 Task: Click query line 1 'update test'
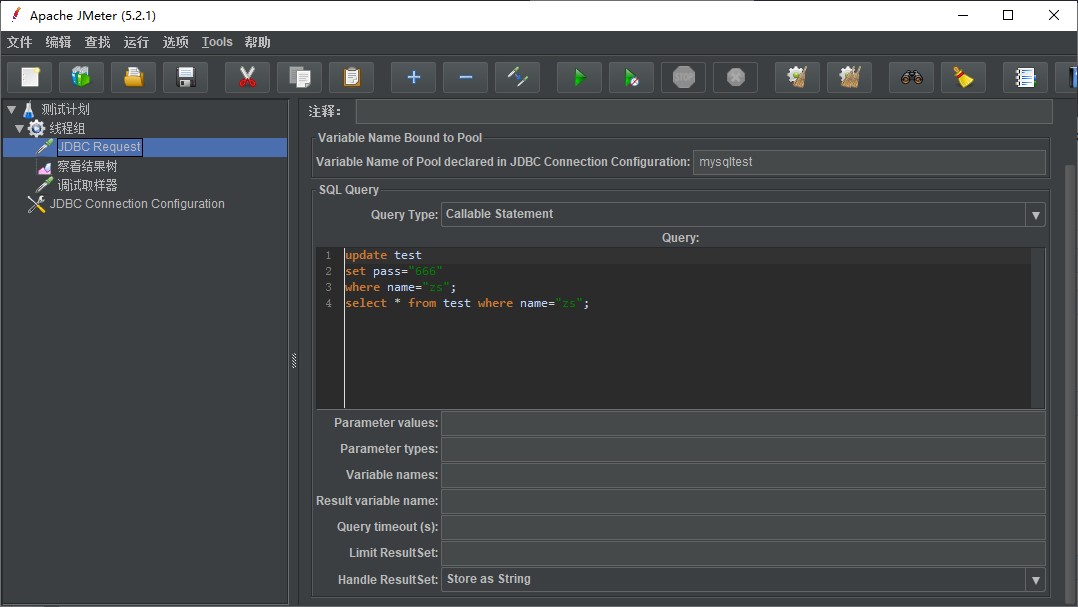384,255
